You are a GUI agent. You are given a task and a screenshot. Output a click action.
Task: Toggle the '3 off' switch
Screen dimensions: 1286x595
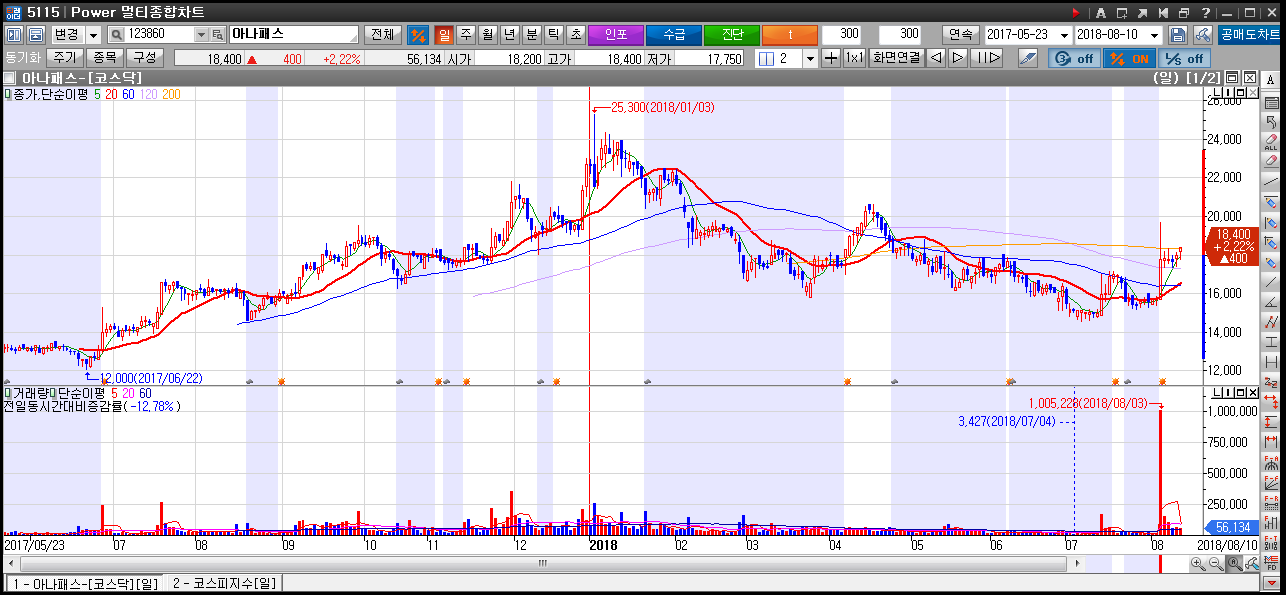(1073, 58)
